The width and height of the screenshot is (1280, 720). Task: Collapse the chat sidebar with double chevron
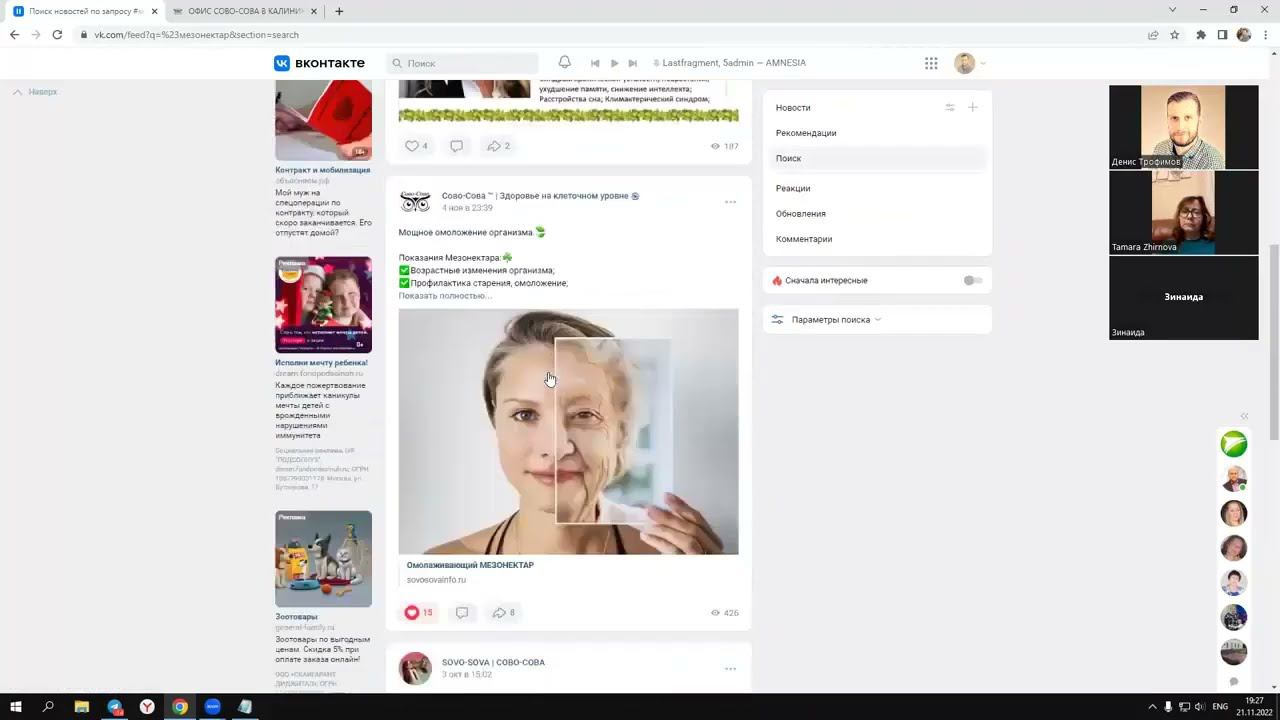[1244, 416]
